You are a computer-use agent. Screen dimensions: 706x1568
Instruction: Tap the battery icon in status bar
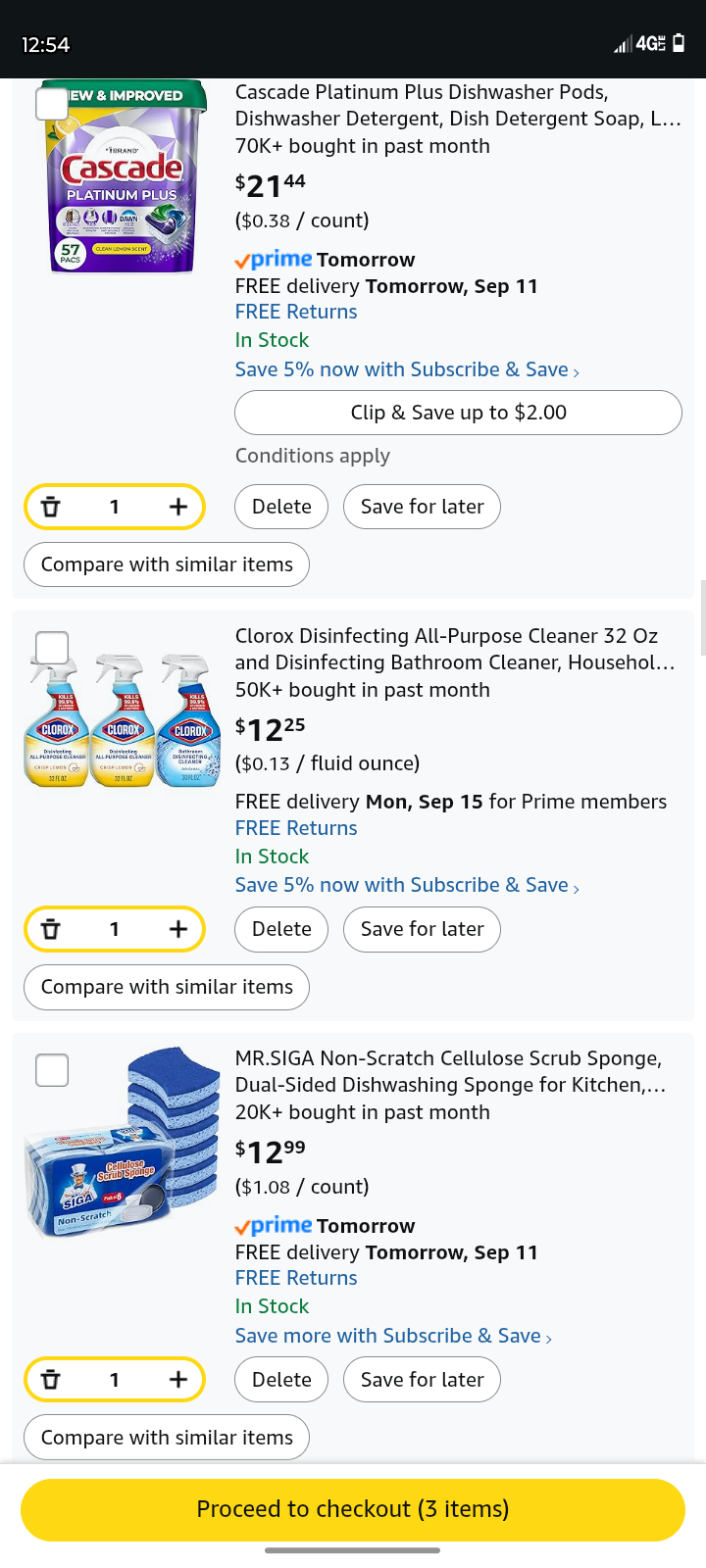679,43
